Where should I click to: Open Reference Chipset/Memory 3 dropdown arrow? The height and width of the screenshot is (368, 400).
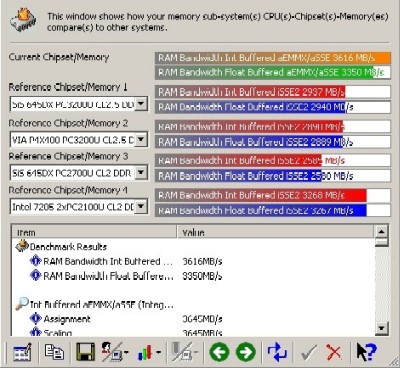coord(141,172)
